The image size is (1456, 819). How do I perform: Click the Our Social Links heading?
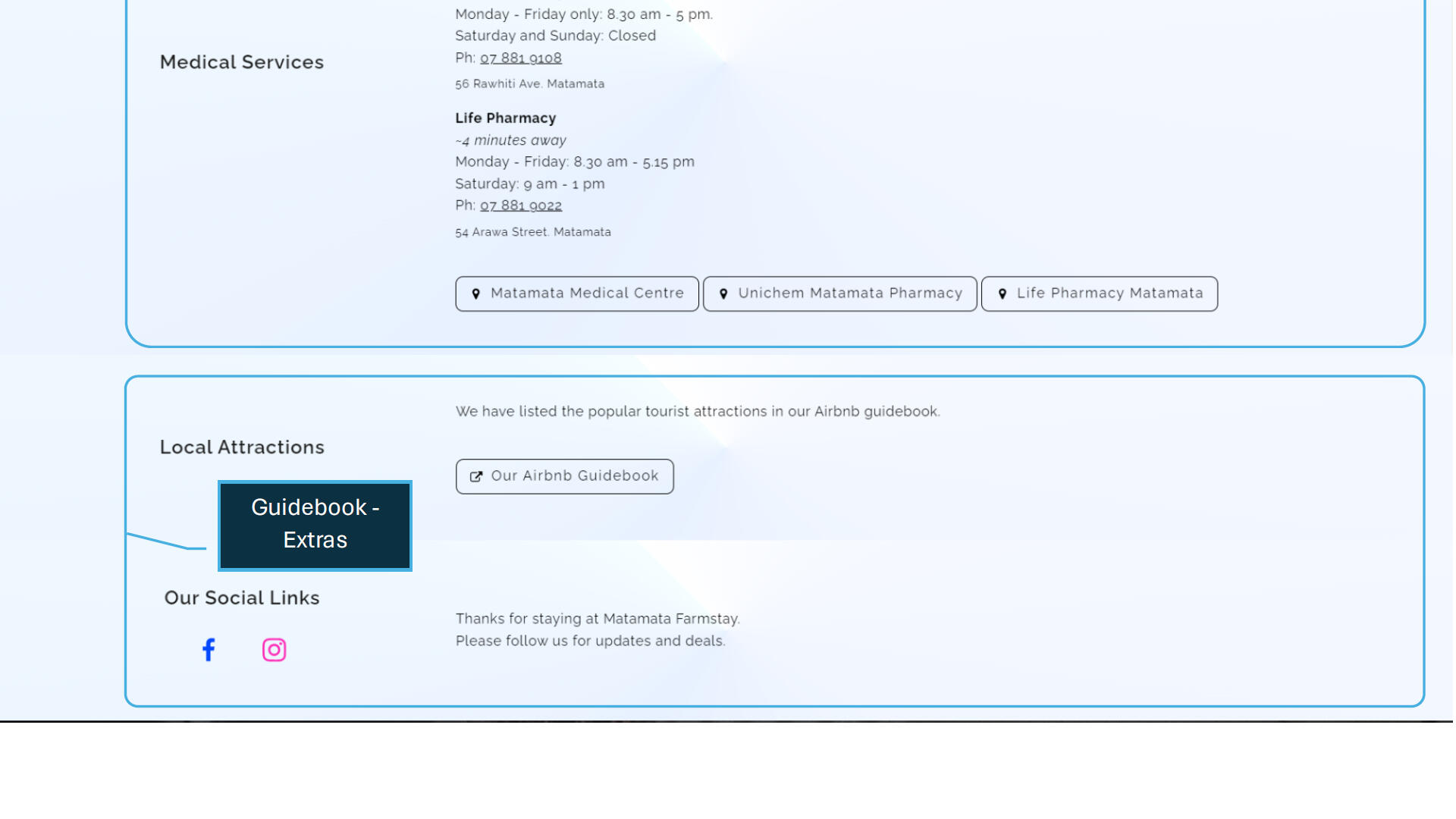[x=242, y=598]
